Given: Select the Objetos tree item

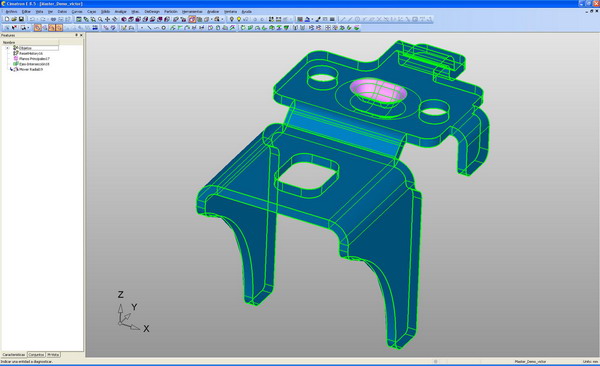Looking at the screenshot, I should (x=26, y=48).
